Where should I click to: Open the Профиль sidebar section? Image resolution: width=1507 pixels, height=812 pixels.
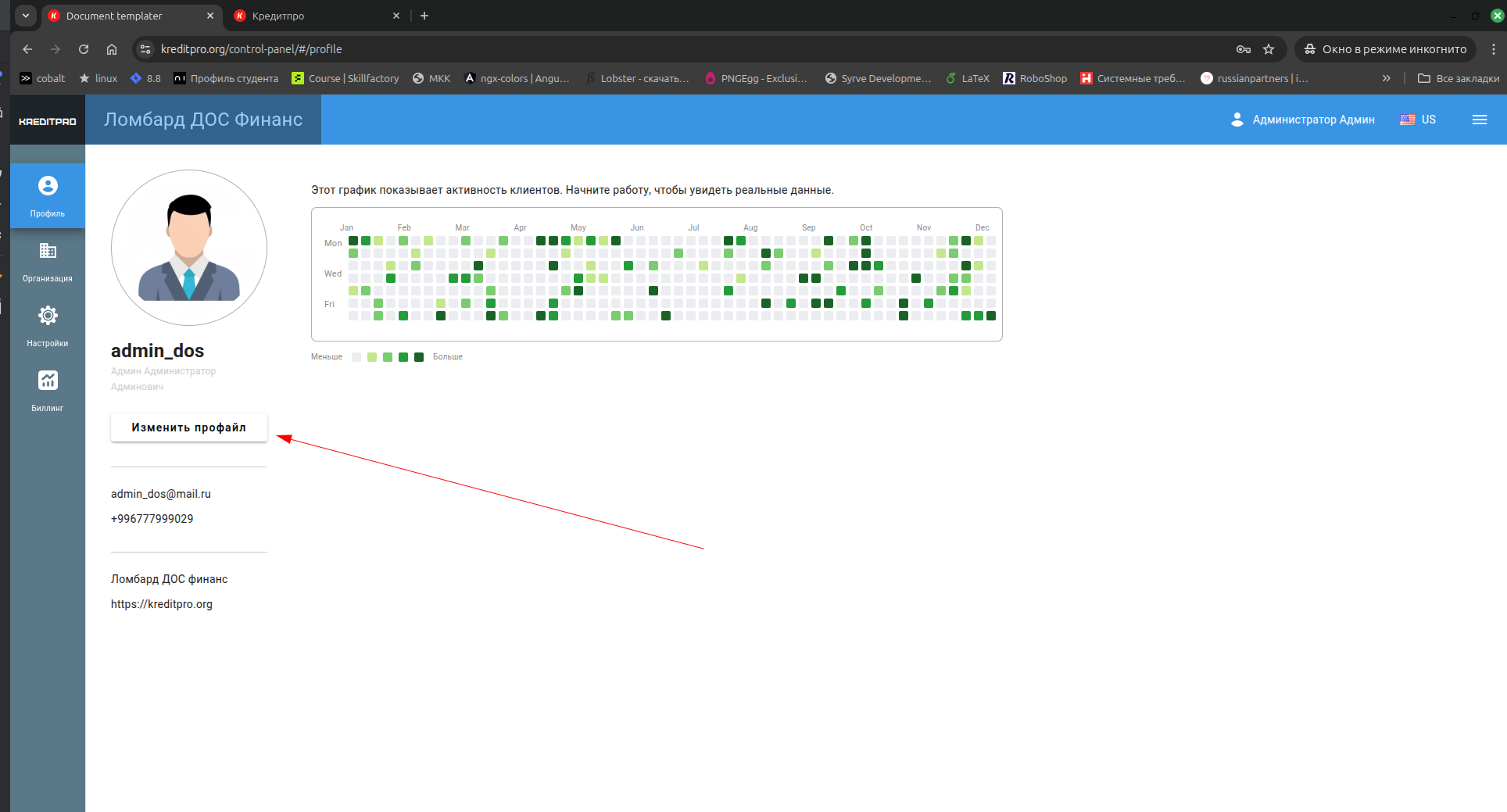(48, 196)
